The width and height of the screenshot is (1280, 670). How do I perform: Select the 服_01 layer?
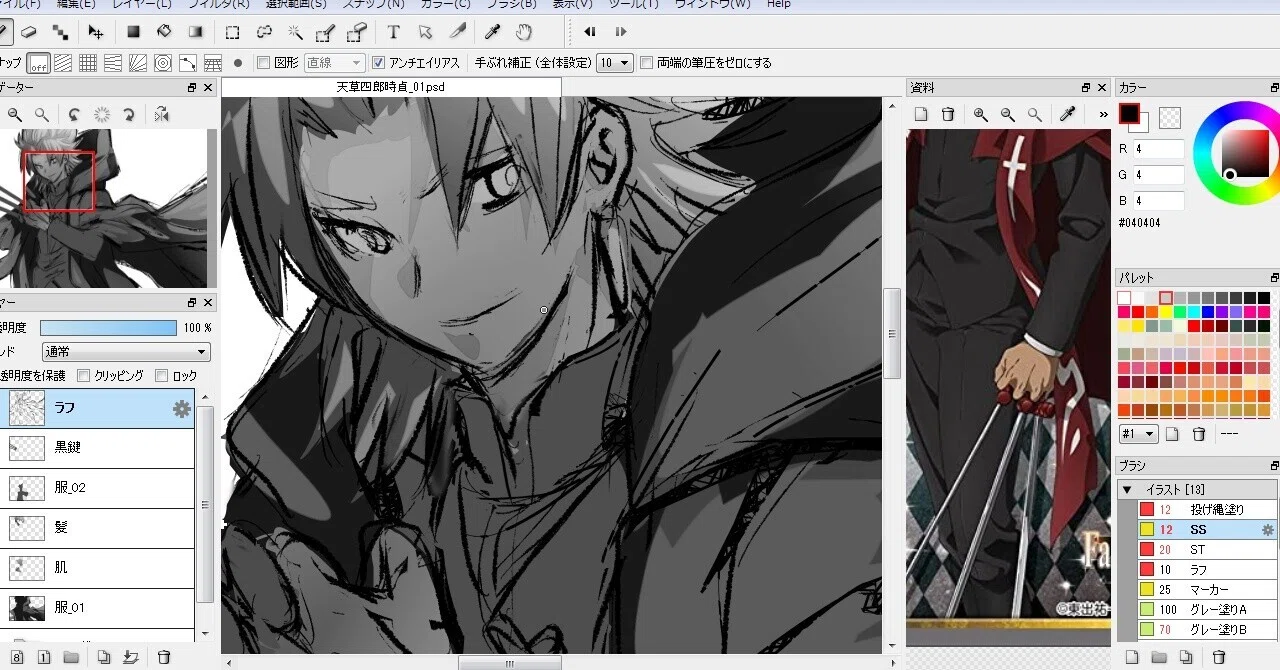(97, 608)
